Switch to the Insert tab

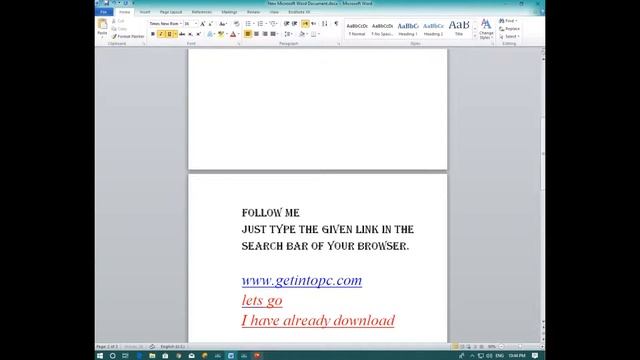(x=145, y=12)
